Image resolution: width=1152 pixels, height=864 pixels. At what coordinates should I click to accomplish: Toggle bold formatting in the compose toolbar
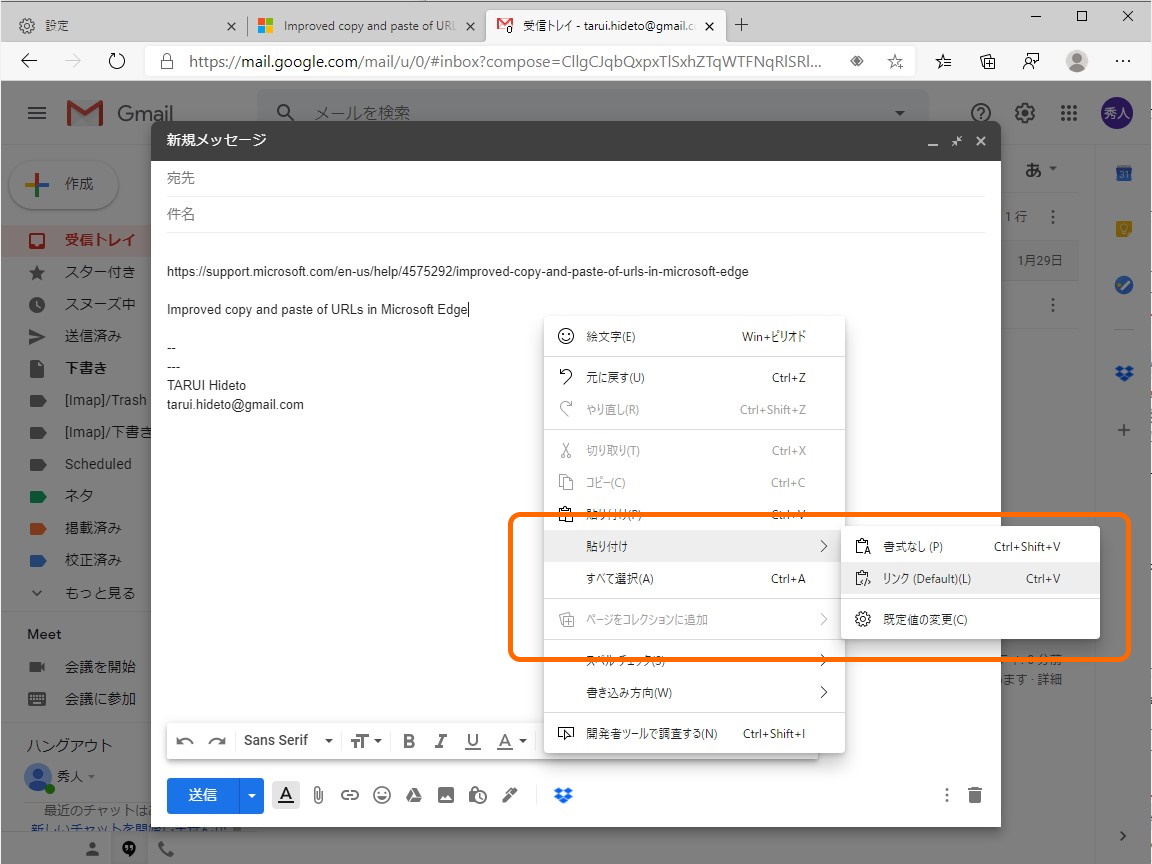pos(408,740)
